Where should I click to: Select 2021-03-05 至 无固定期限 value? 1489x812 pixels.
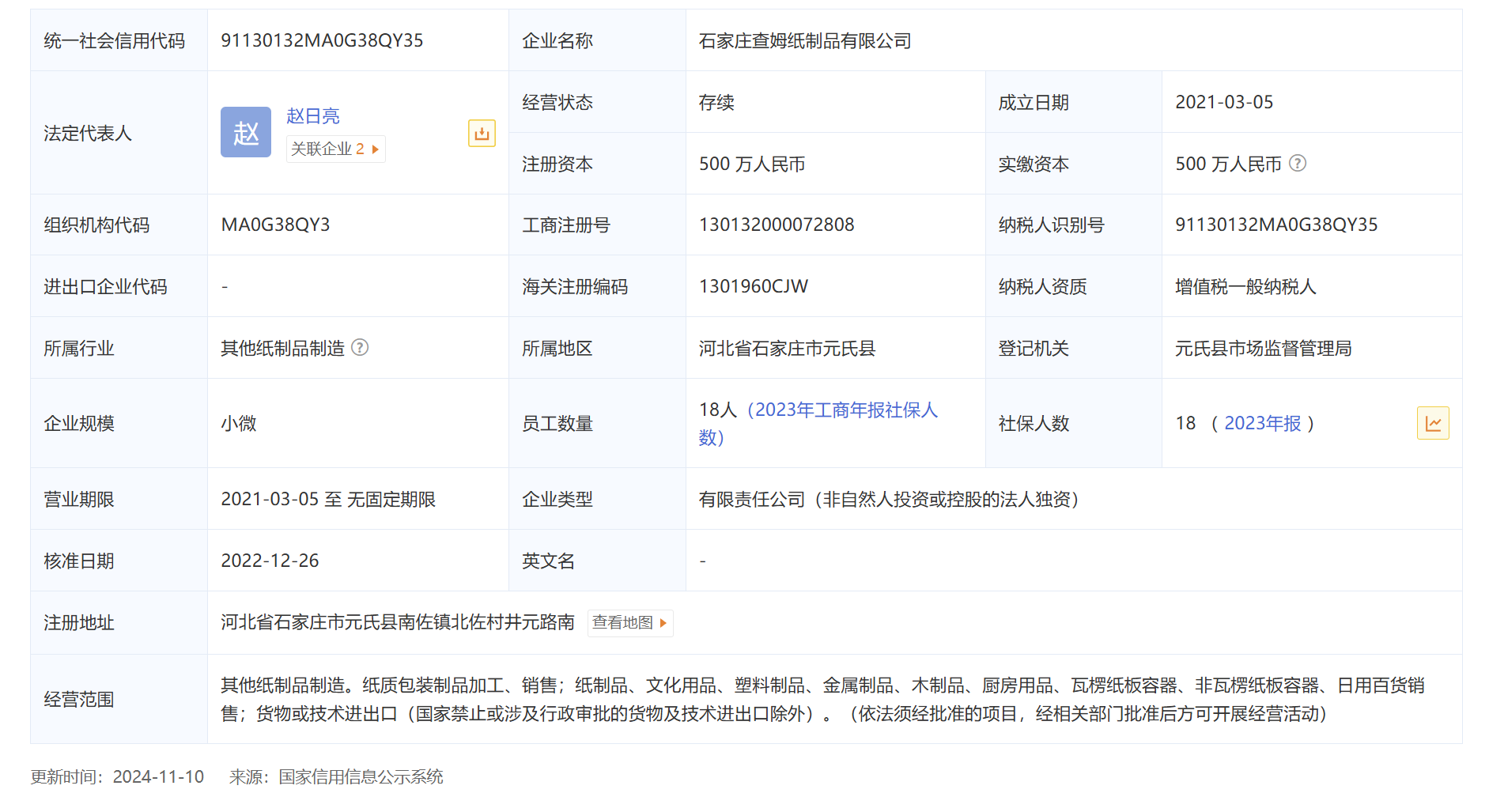[328, 499]
